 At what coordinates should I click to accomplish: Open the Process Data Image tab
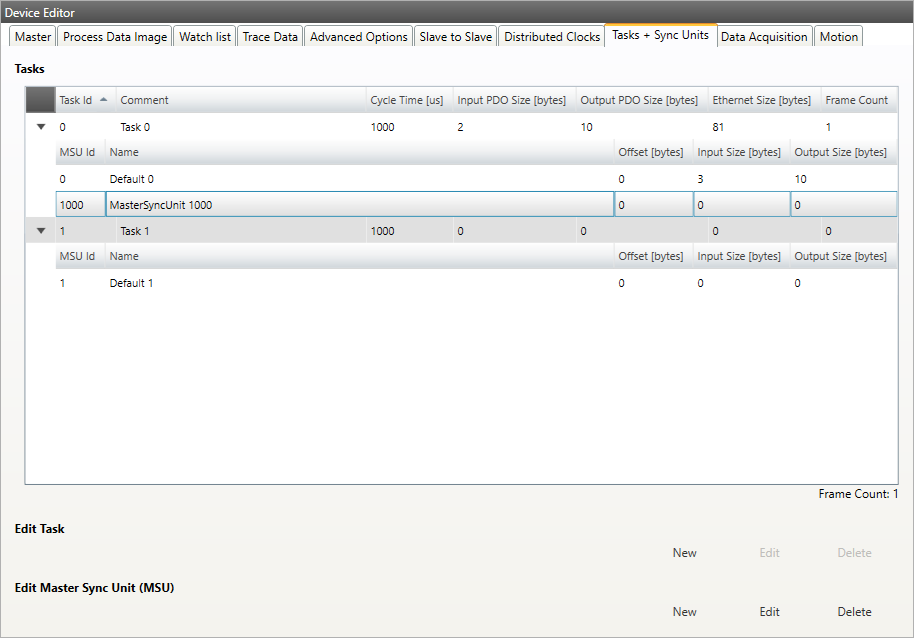[x=115, y=37]
